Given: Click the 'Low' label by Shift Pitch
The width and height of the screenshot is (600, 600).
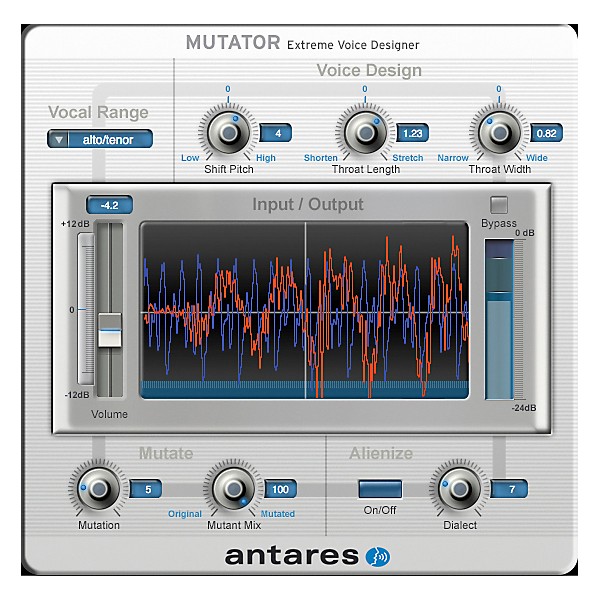Looking at the screenshot, I should coord(190,158).
